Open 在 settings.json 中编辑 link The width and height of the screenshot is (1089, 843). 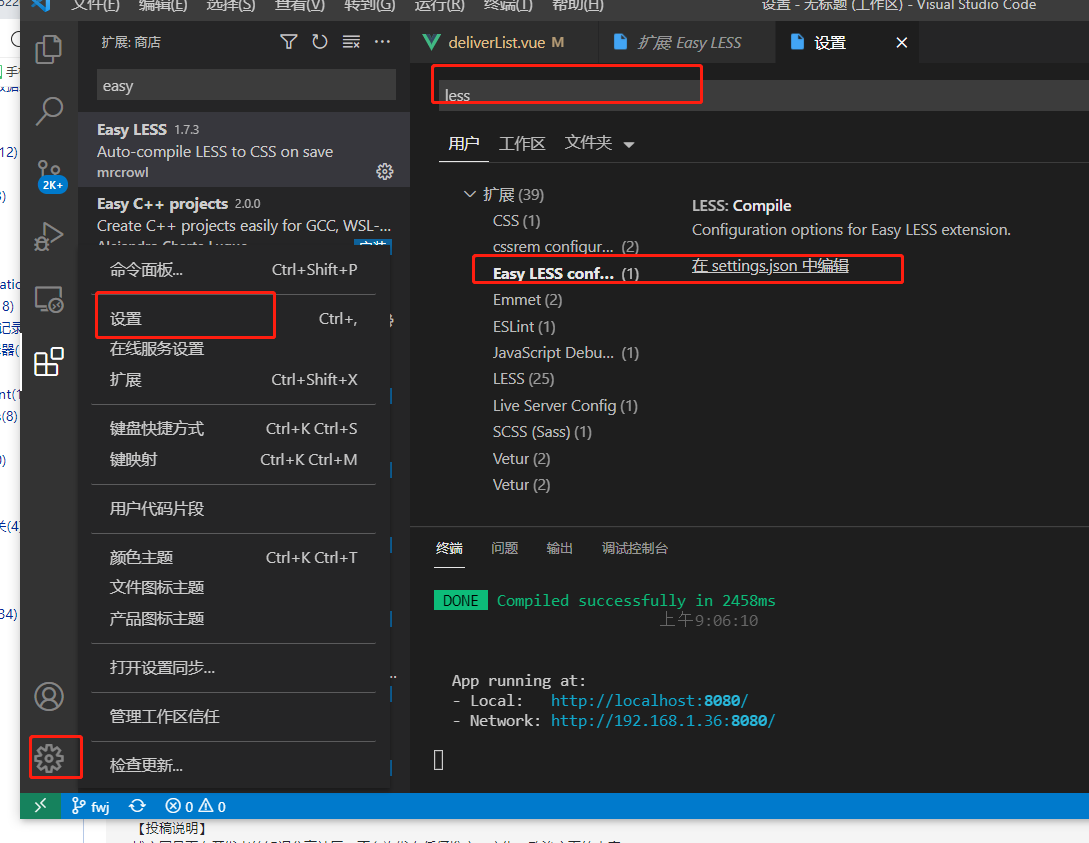tap(770, 266)
